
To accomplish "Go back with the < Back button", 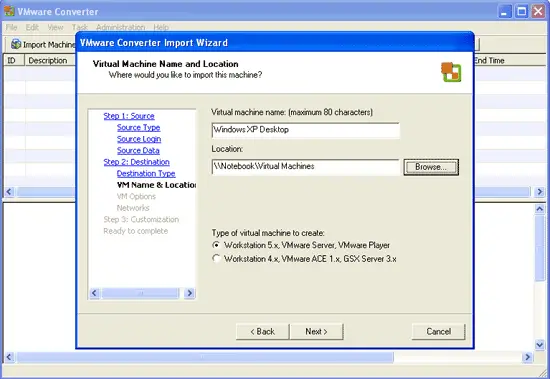I will [263, 332].
